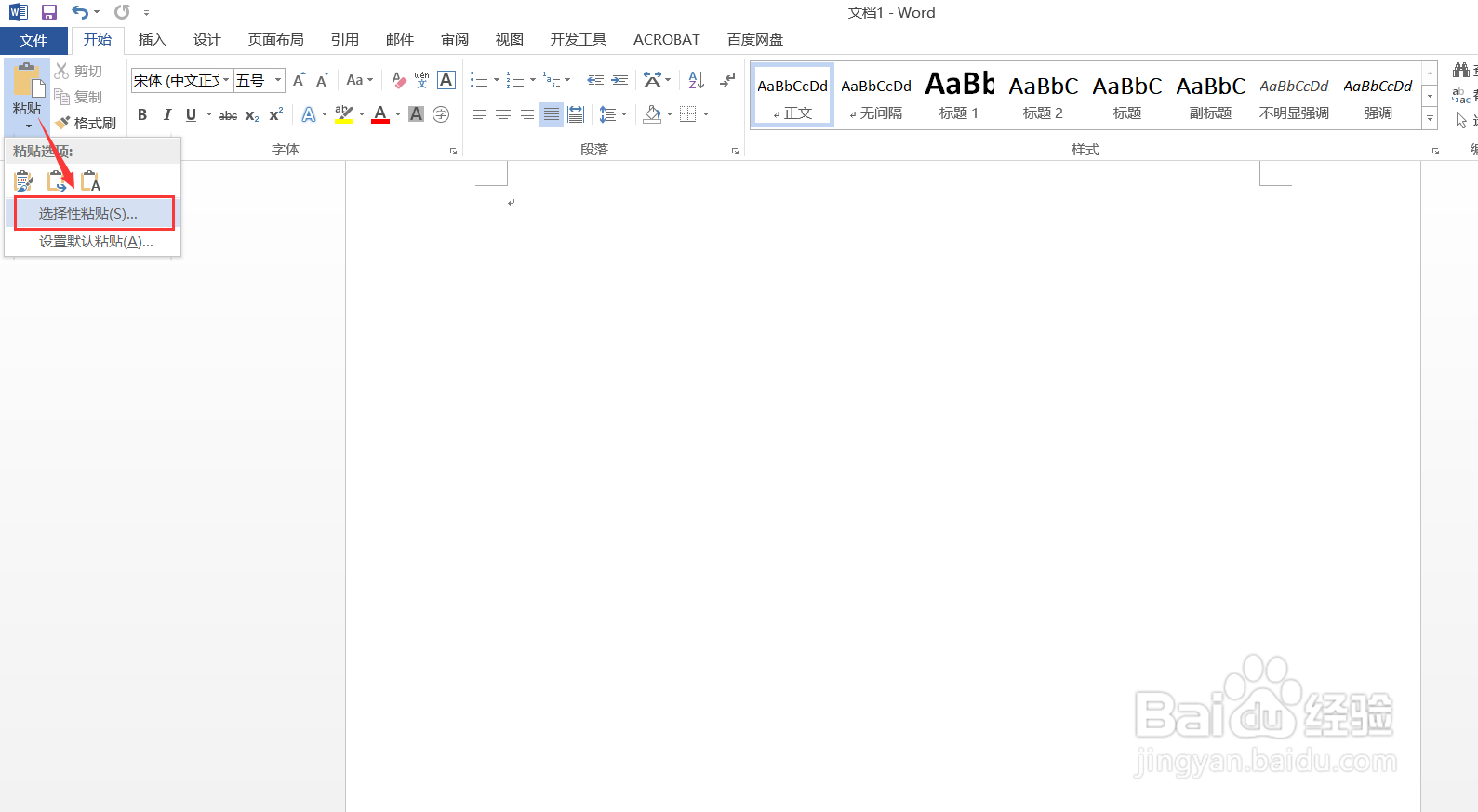Click the phonetic guide (wén) icon
The width and height of the screenshot is (1478, 812).
(421, 80)
